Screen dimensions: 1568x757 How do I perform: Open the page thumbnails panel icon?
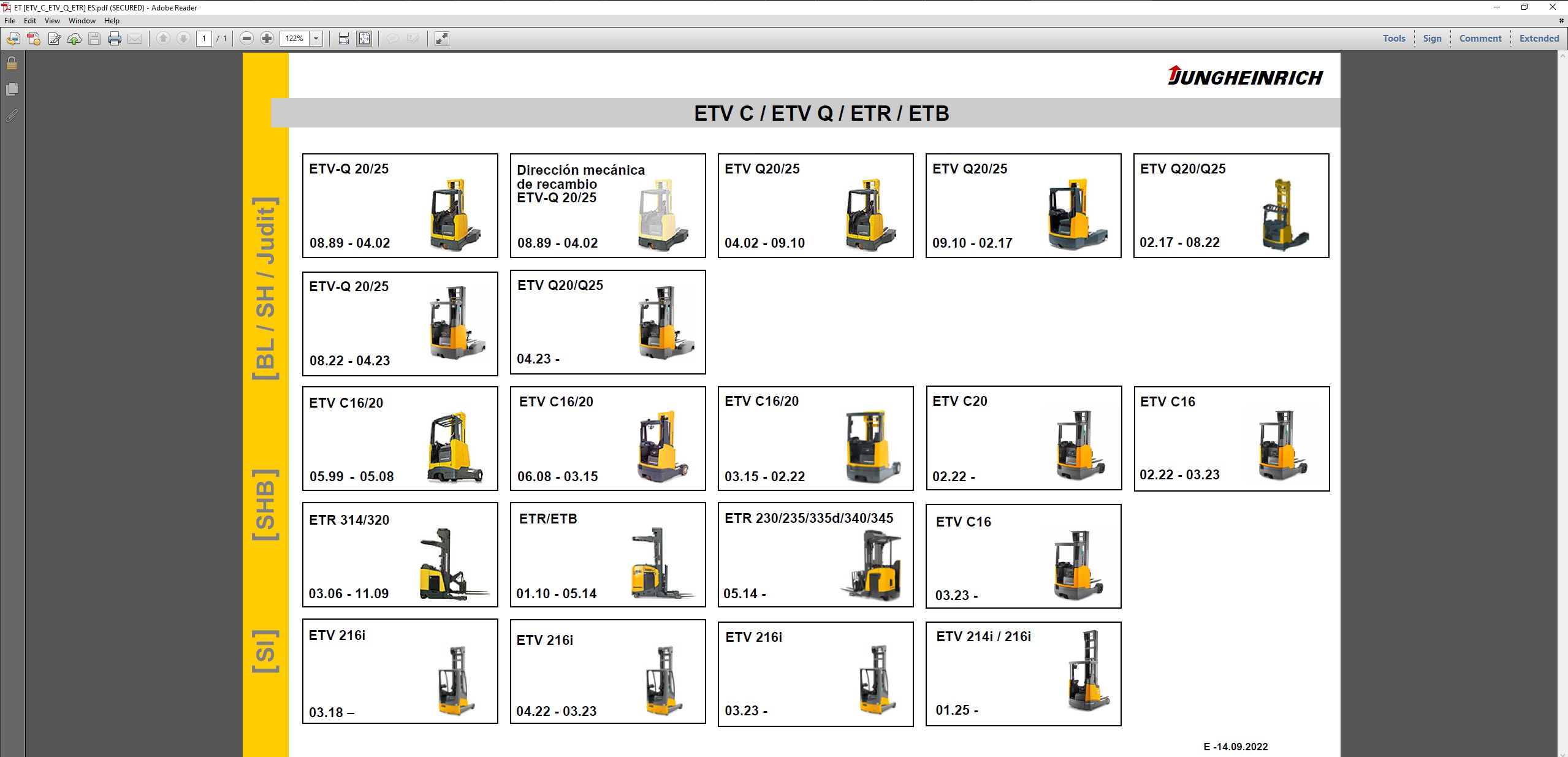pyautogui.click(x=12, y=89)
